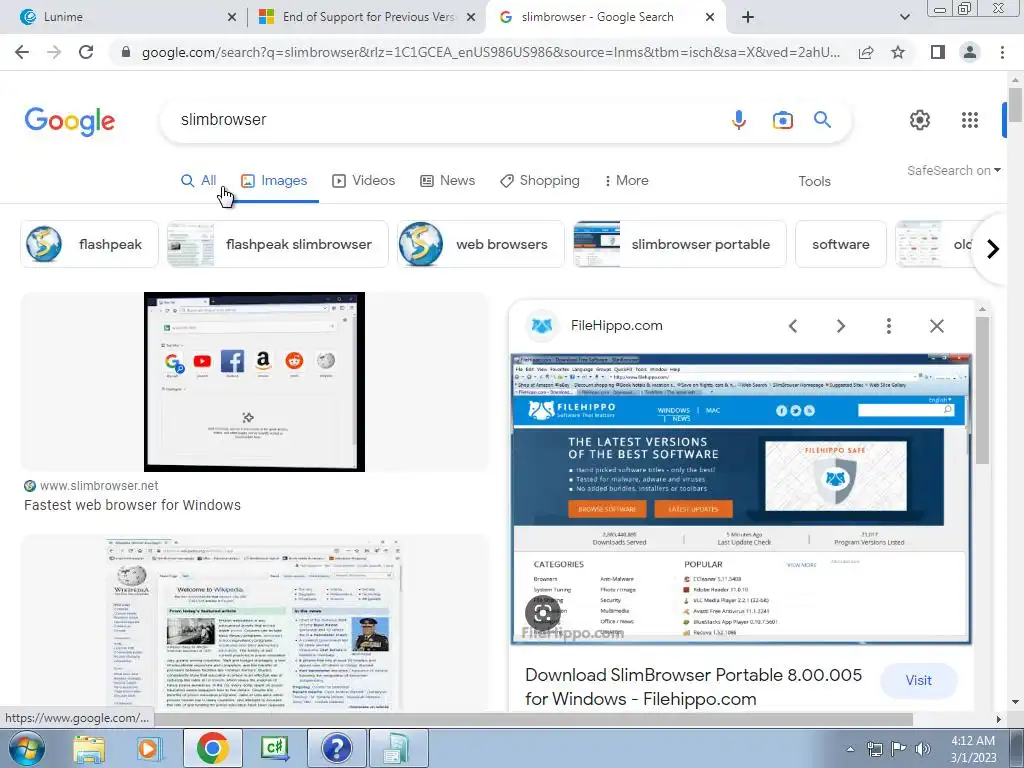
Task: Go to next image in preview panel
Action: pyautogui.click(x=840, y=326)
